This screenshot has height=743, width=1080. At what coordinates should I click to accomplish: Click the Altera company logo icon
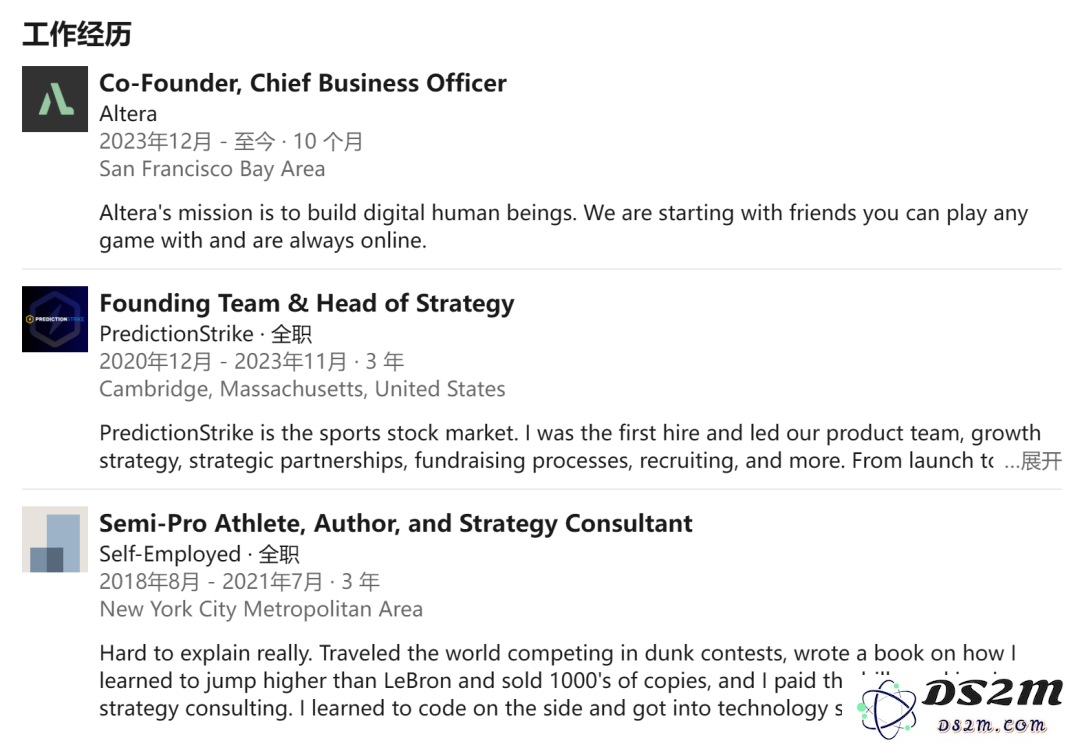(55, 99)
